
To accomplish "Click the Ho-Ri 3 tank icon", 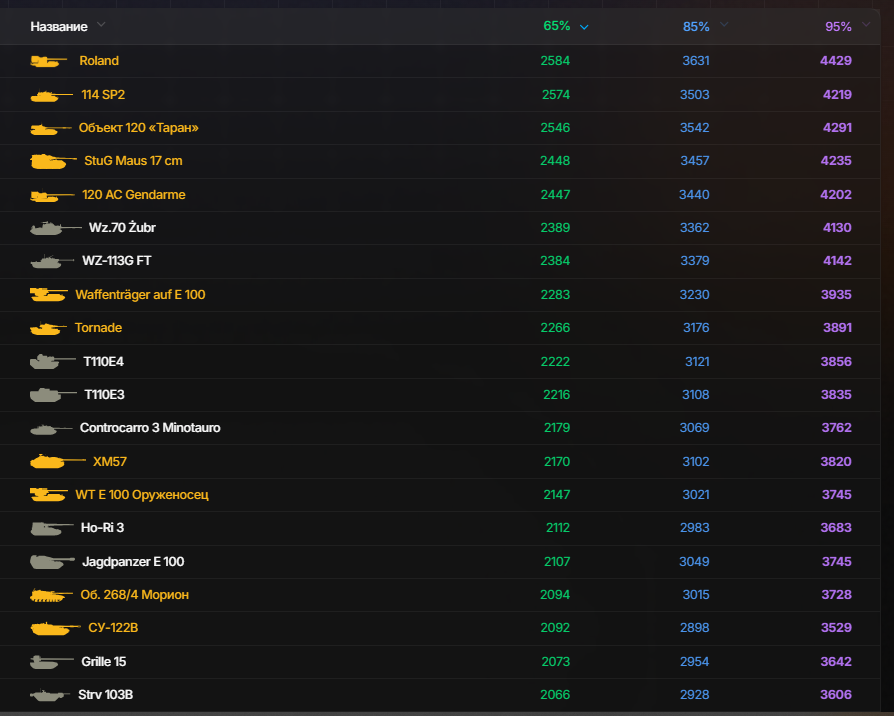I will point(51,528).
